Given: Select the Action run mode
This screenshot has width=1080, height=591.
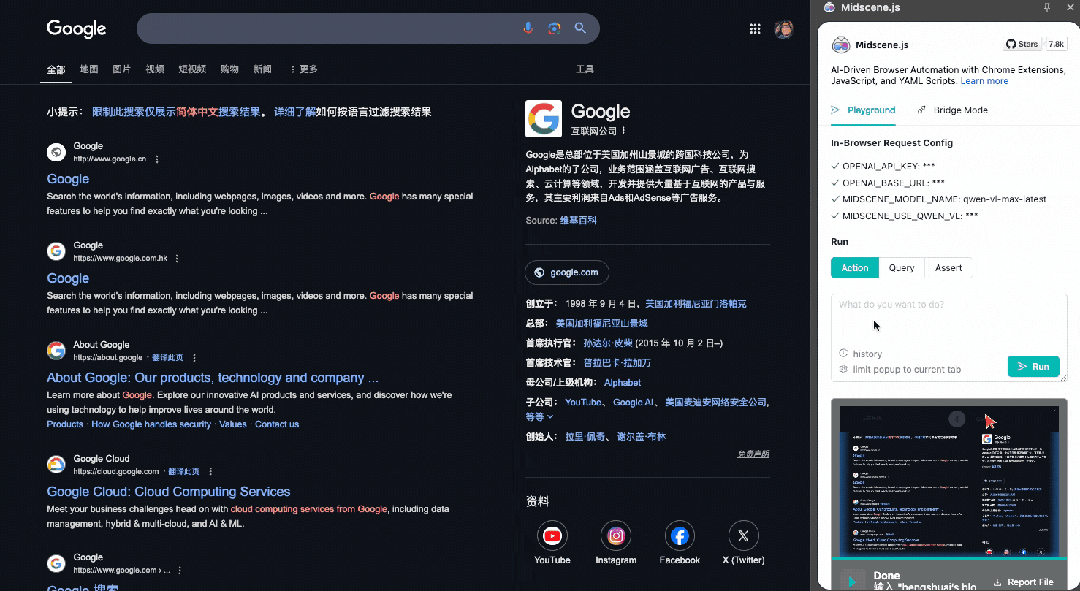Looking at the screenshot, I should [855, 268].
